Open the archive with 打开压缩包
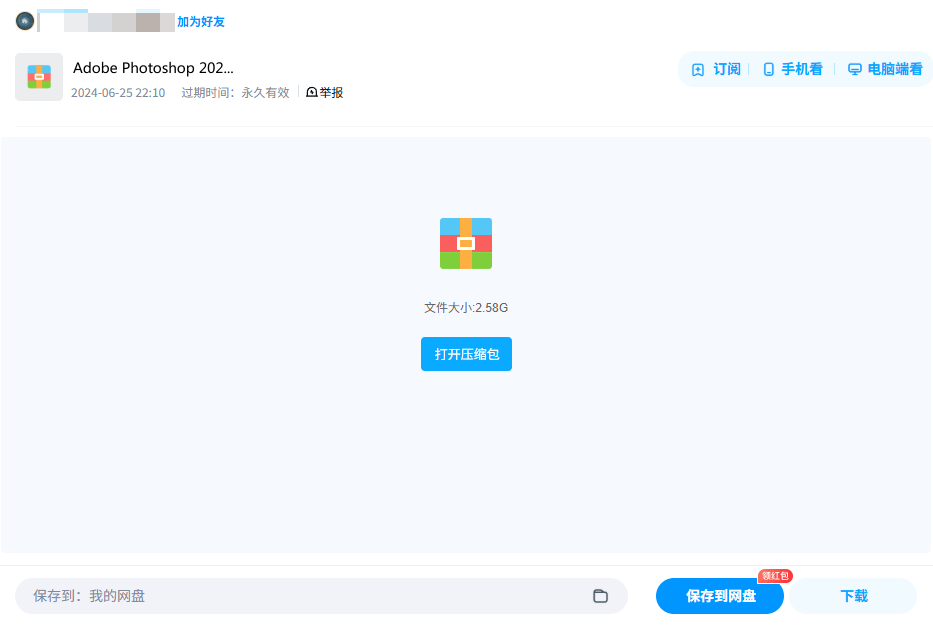933x626 pixels. pyautogui.click(x=465, y=353)
